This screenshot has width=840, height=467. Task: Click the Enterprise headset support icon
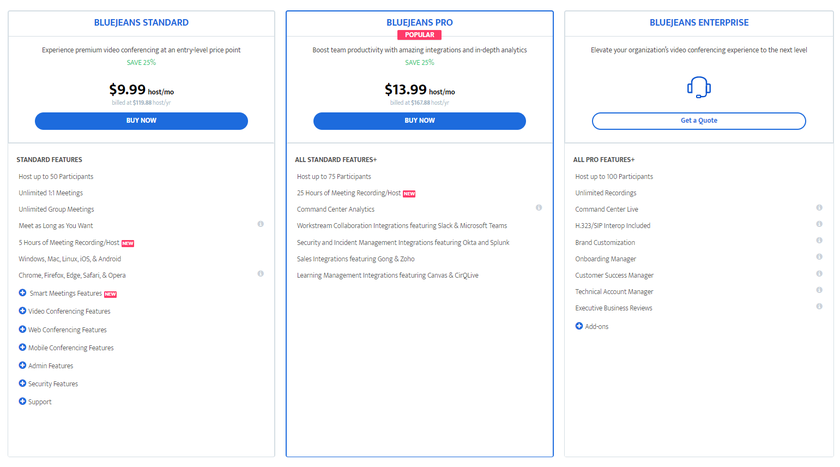click(699, 88)
